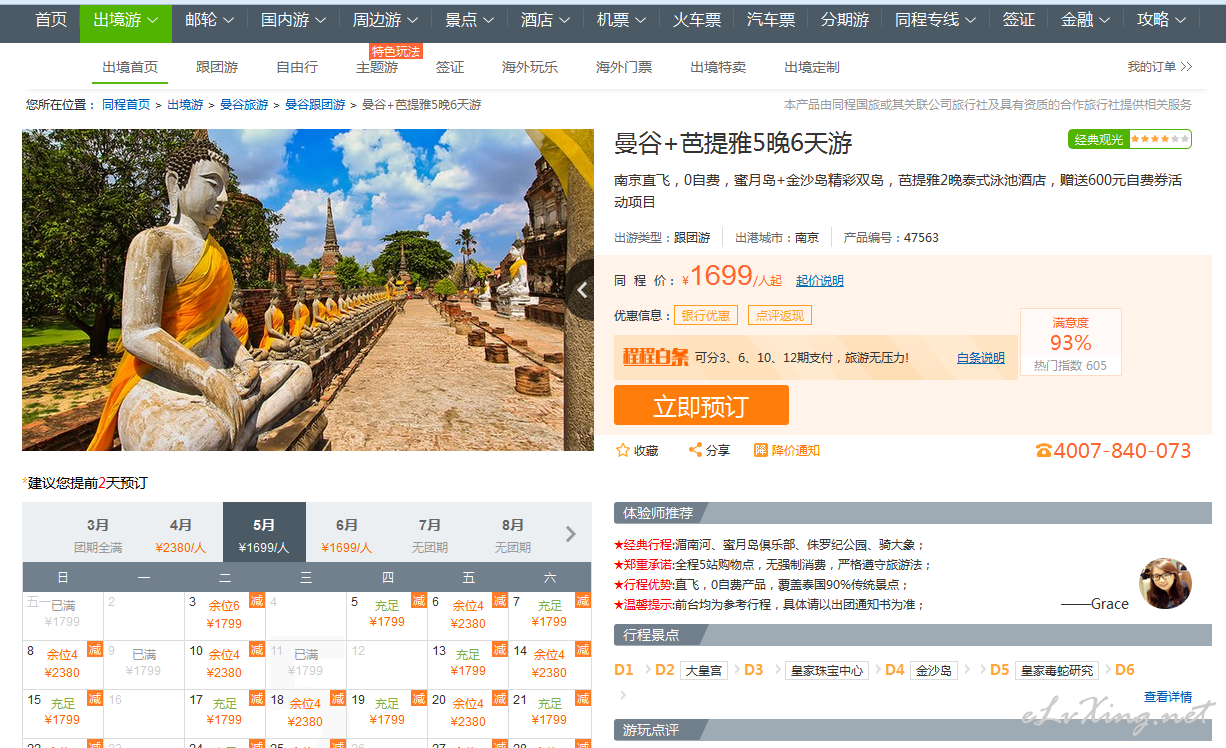Viewport: 1226px width, 748px height.
Task: Select the 4月 month tab in the calendar
Action: [x=181, y=534]
